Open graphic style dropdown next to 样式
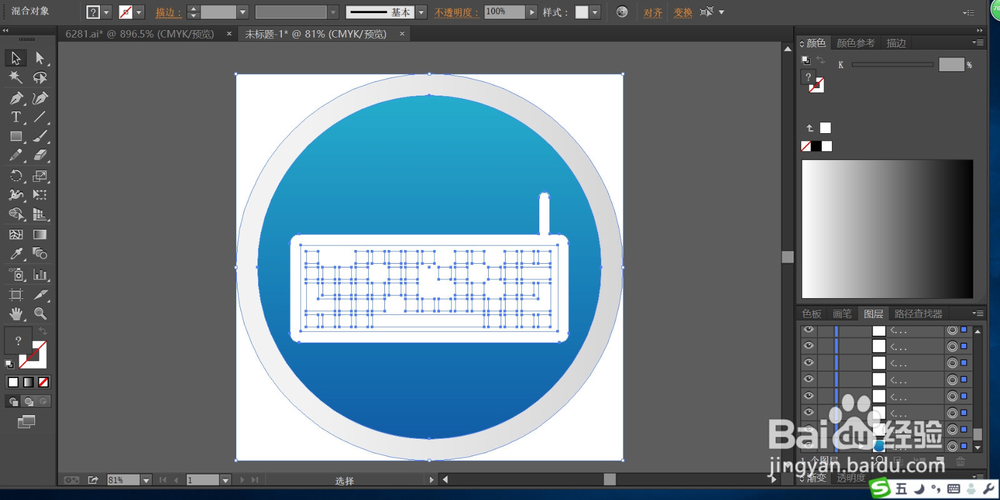Screen dimensions: 1000x500 coord(595,12)
